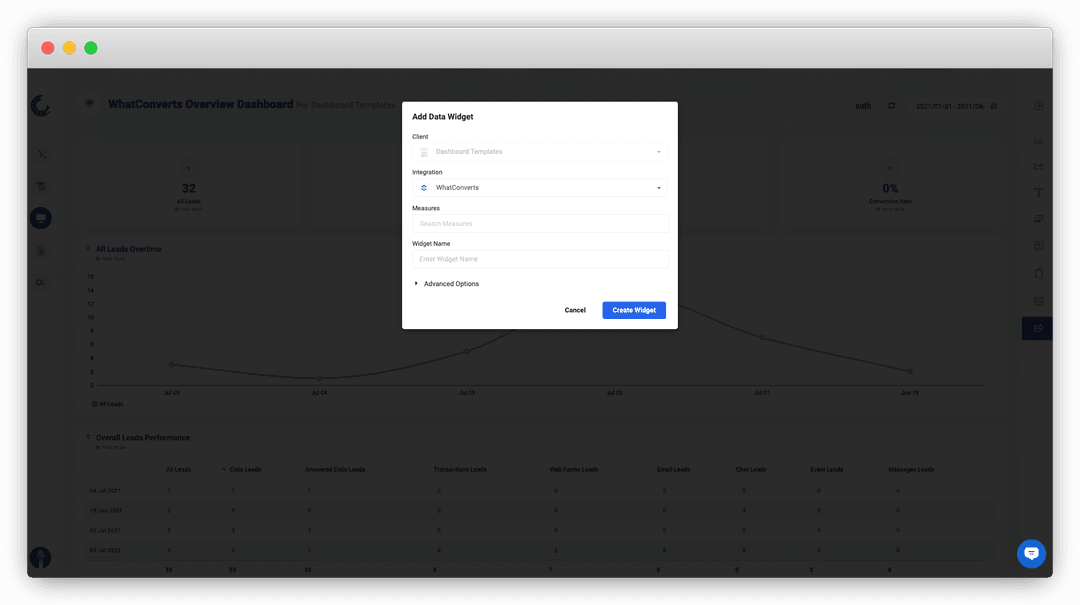Viewport: 1080px width, 605px height.
Task: Select the line chart widget icon
Action: [x=1039, y=166]
